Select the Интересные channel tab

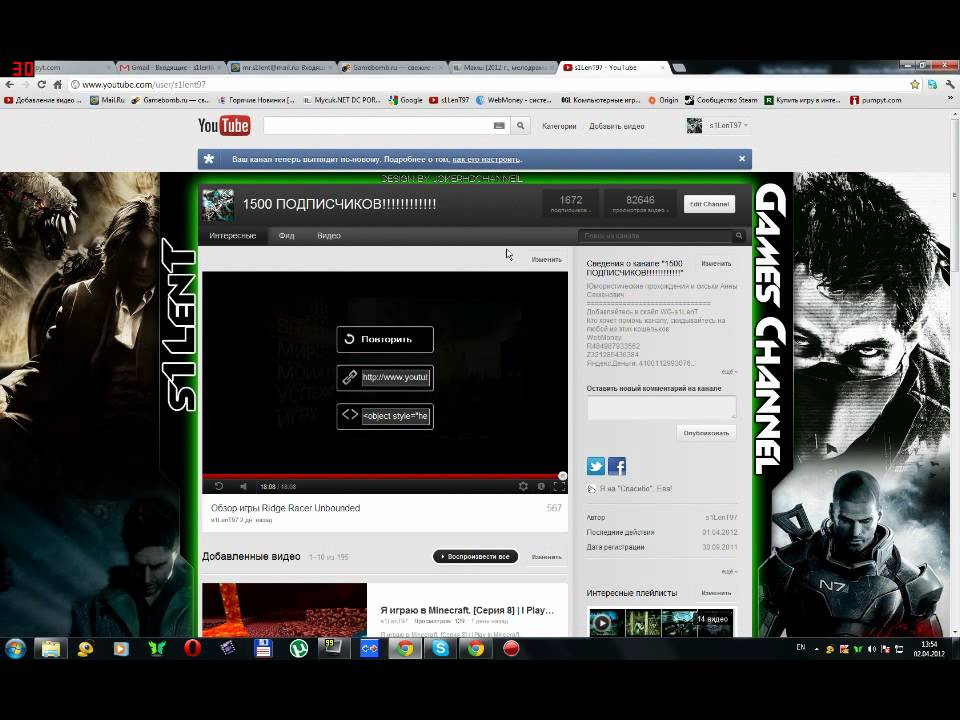(x=233, y=236)
